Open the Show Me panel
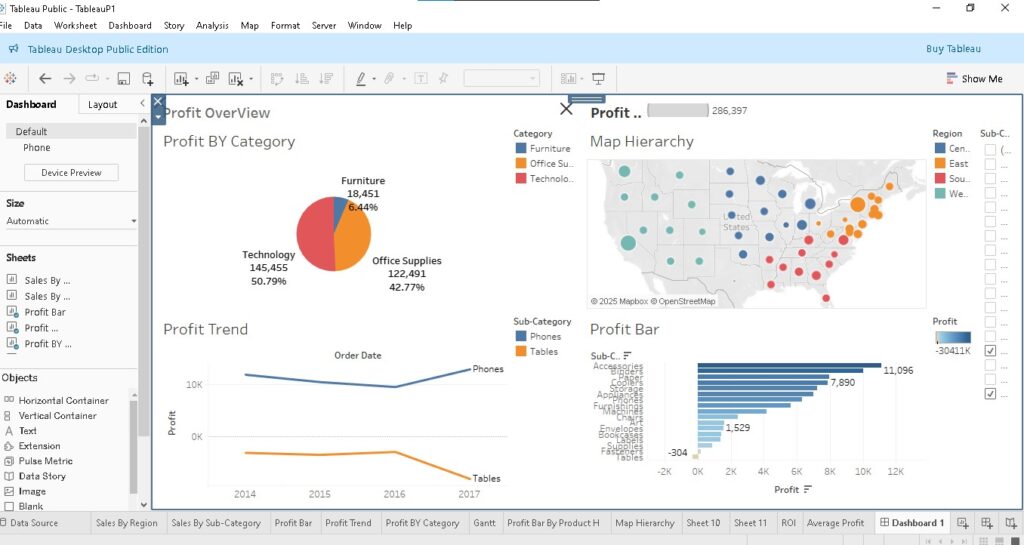Screen dimensions: 1024x545 (x=974, y=78)
